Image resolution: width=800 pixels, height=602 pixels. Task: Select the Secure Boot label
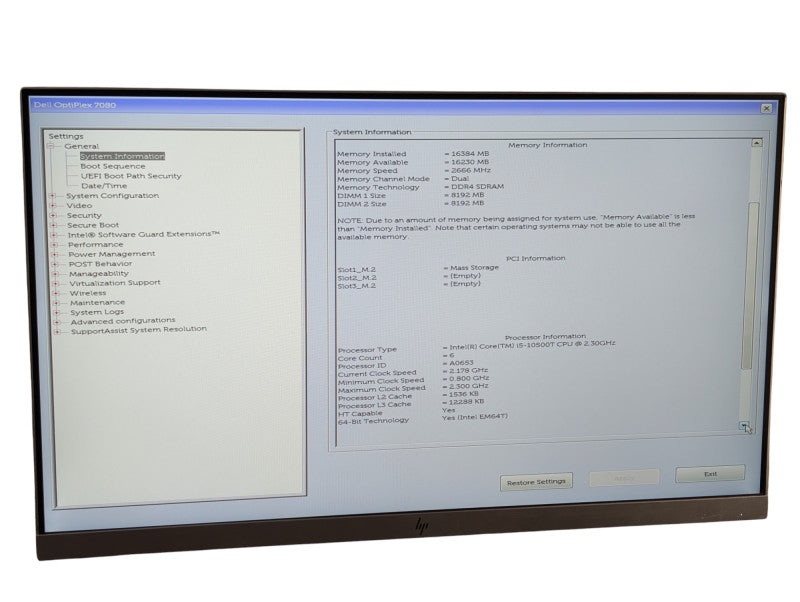[x=93, y=225]
